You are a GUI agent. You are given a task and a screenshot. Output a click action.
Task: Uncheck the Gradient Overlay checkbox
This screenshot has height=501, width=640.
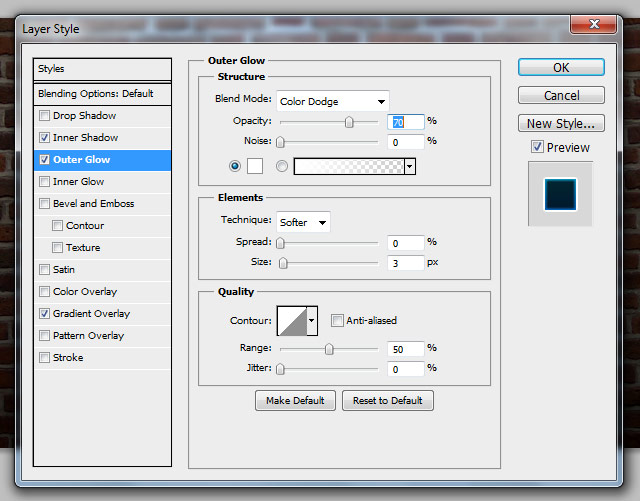point(44,314)
